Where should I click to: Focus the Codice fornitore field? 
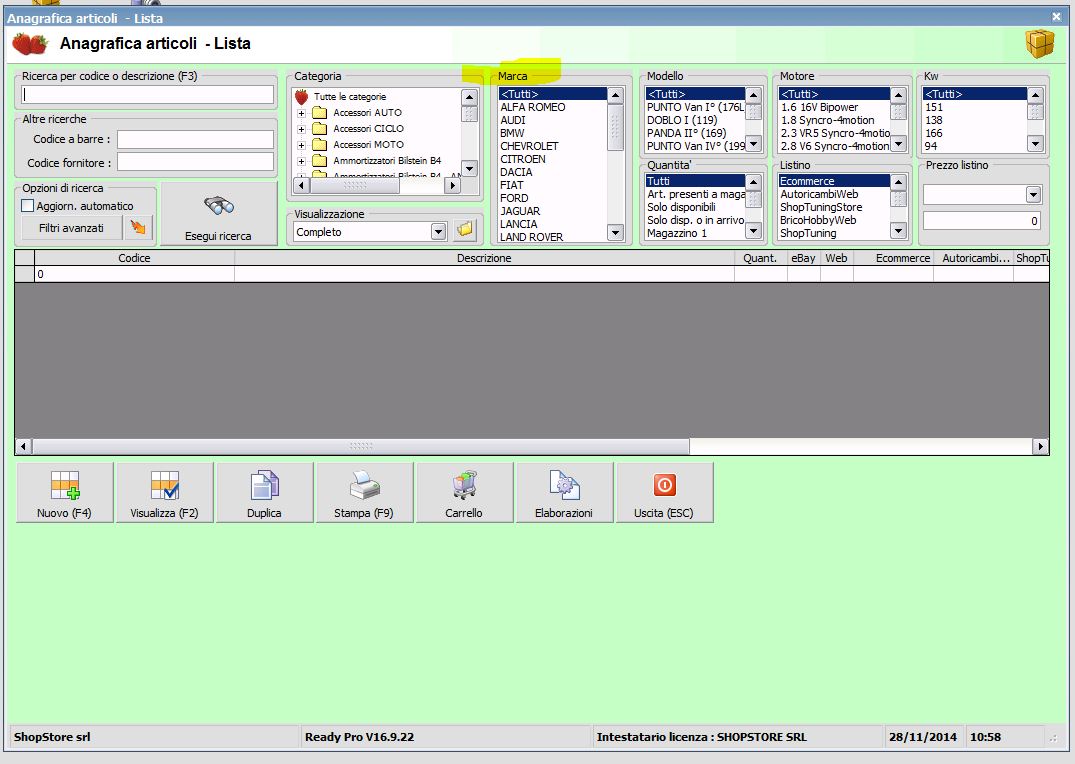point(195,162)
